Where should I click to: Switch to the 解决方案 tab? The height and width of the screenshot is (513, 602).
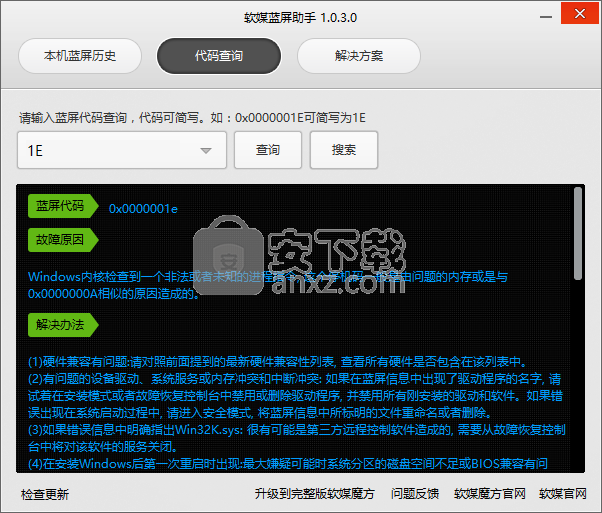359,56
